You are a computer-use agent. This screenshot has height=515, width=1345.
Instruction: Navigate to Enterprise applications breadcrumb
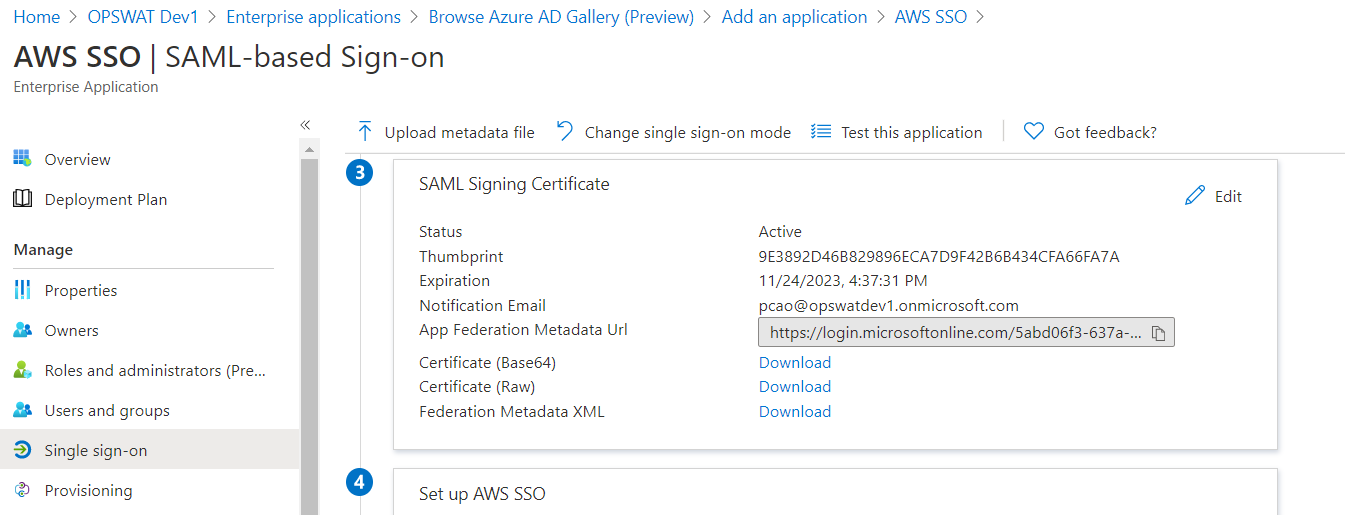point(313,17)
